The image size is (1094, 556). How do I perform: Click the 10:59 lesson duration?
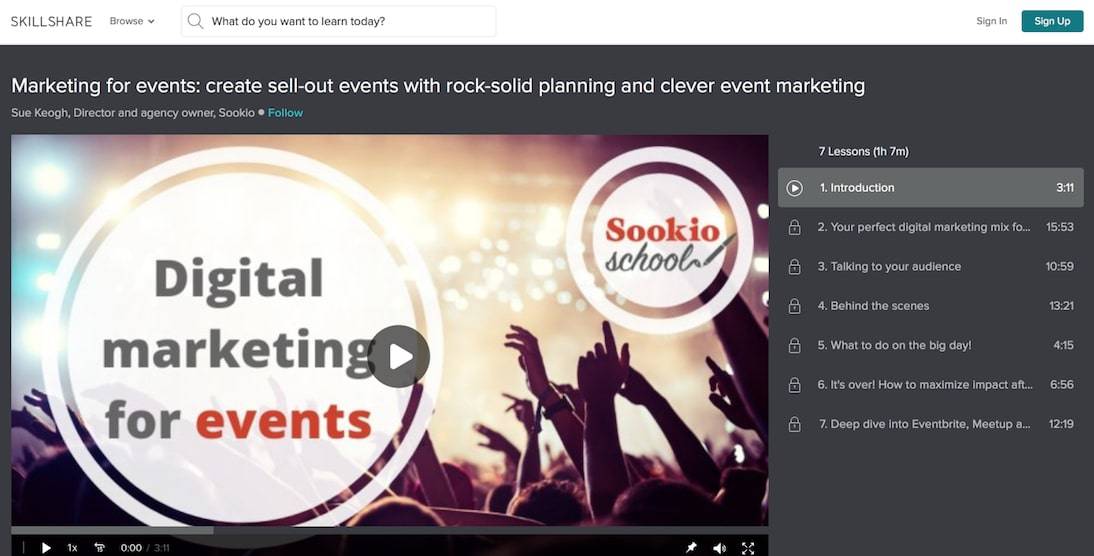pos(1060,266)
